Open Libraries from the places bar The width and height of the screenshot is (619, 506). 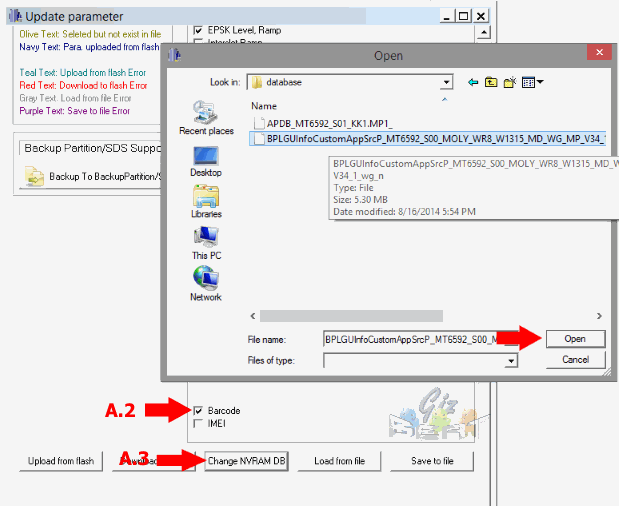pos(206,202)
